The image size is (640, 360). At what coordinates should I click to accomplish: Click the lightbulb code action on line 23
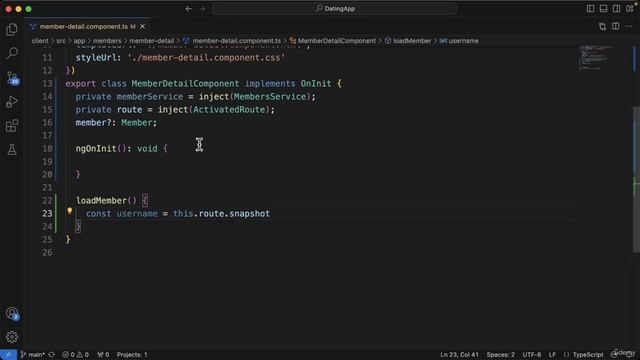(69, 211)
